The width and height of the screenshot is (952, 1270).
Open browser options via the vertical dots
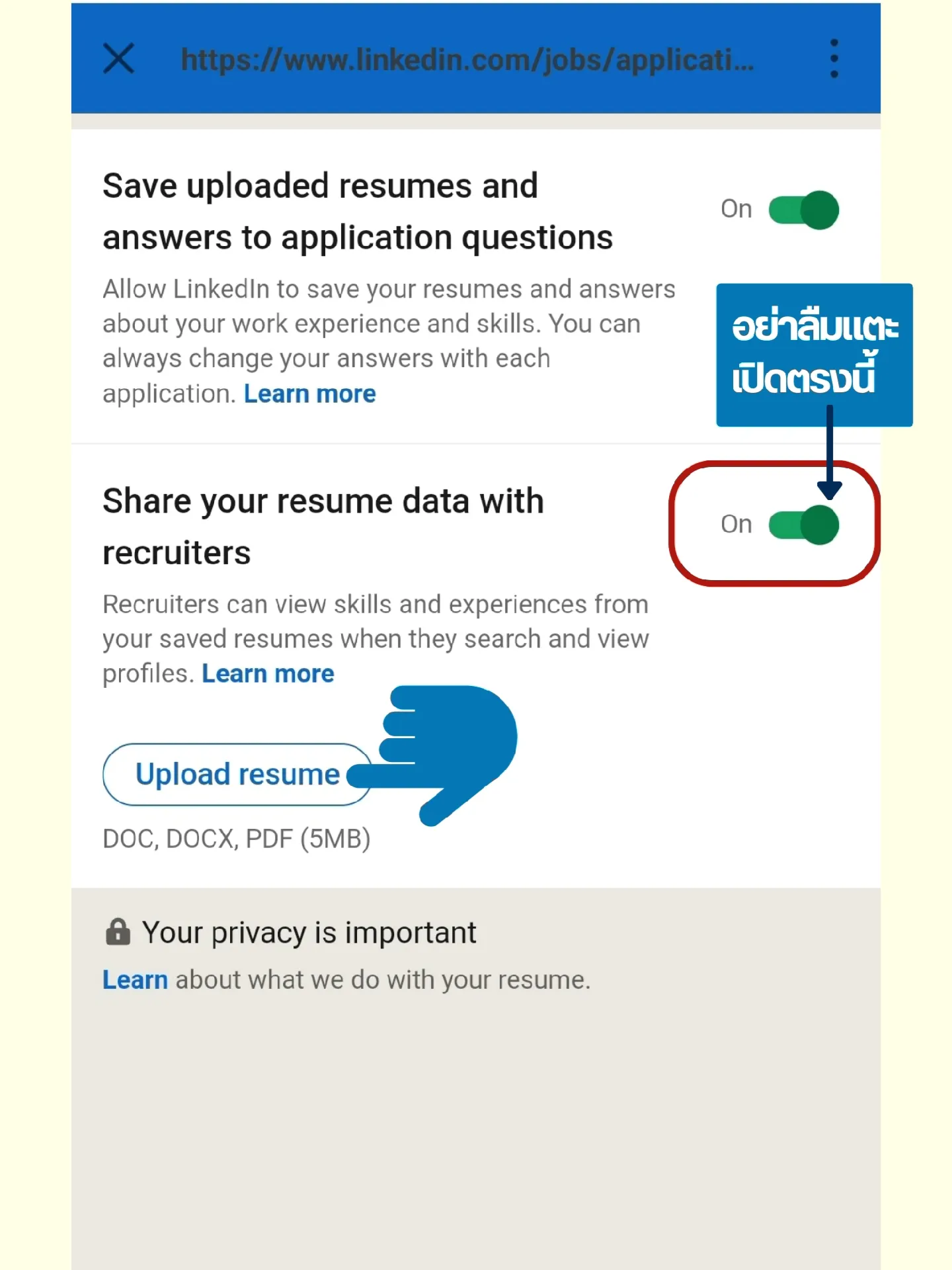pyautogui.click(x=834, y=58)
